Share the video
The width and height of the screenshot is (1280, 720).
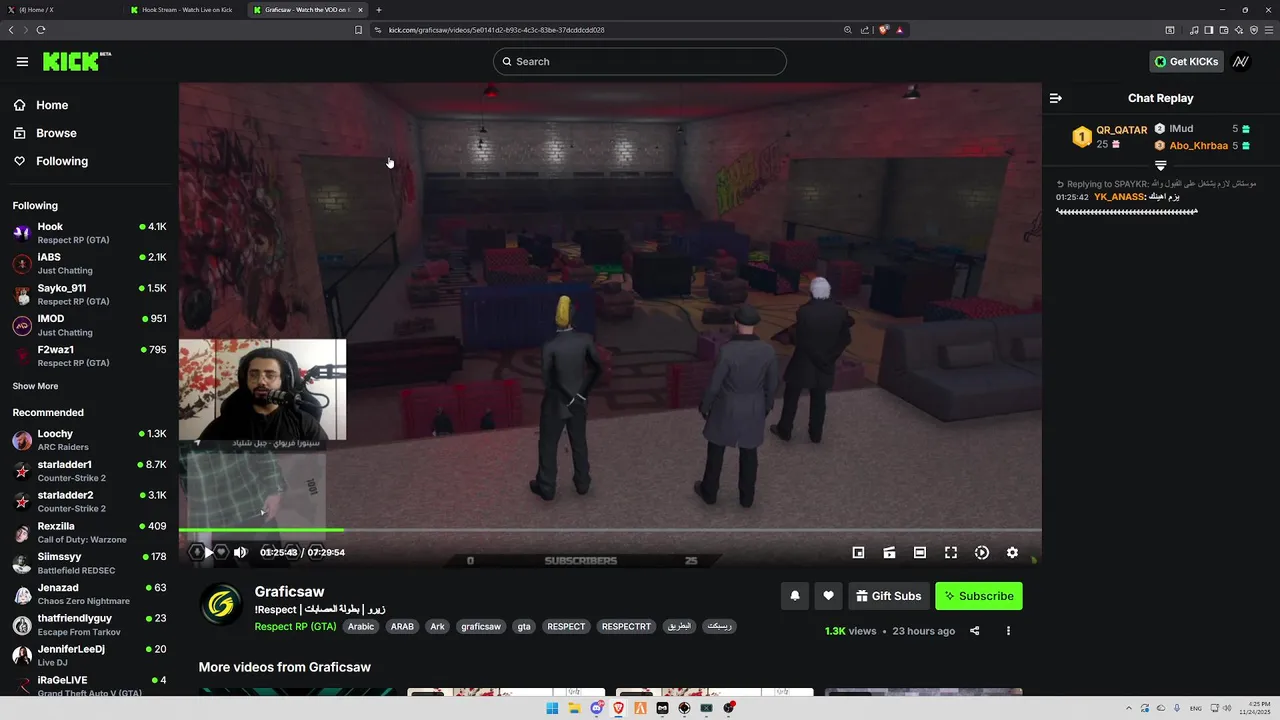tap(975, 631)
